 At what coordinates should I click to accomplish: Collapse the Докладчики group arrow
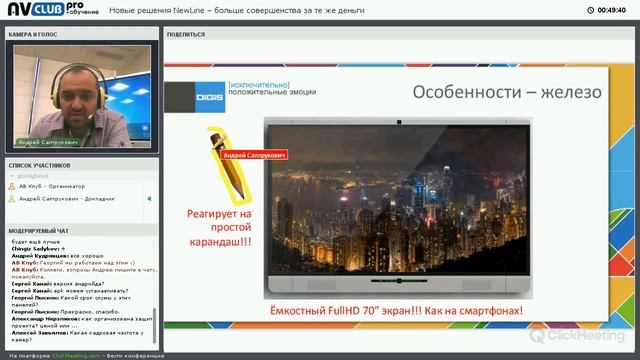pyautogui.click(x=12, y=176)
